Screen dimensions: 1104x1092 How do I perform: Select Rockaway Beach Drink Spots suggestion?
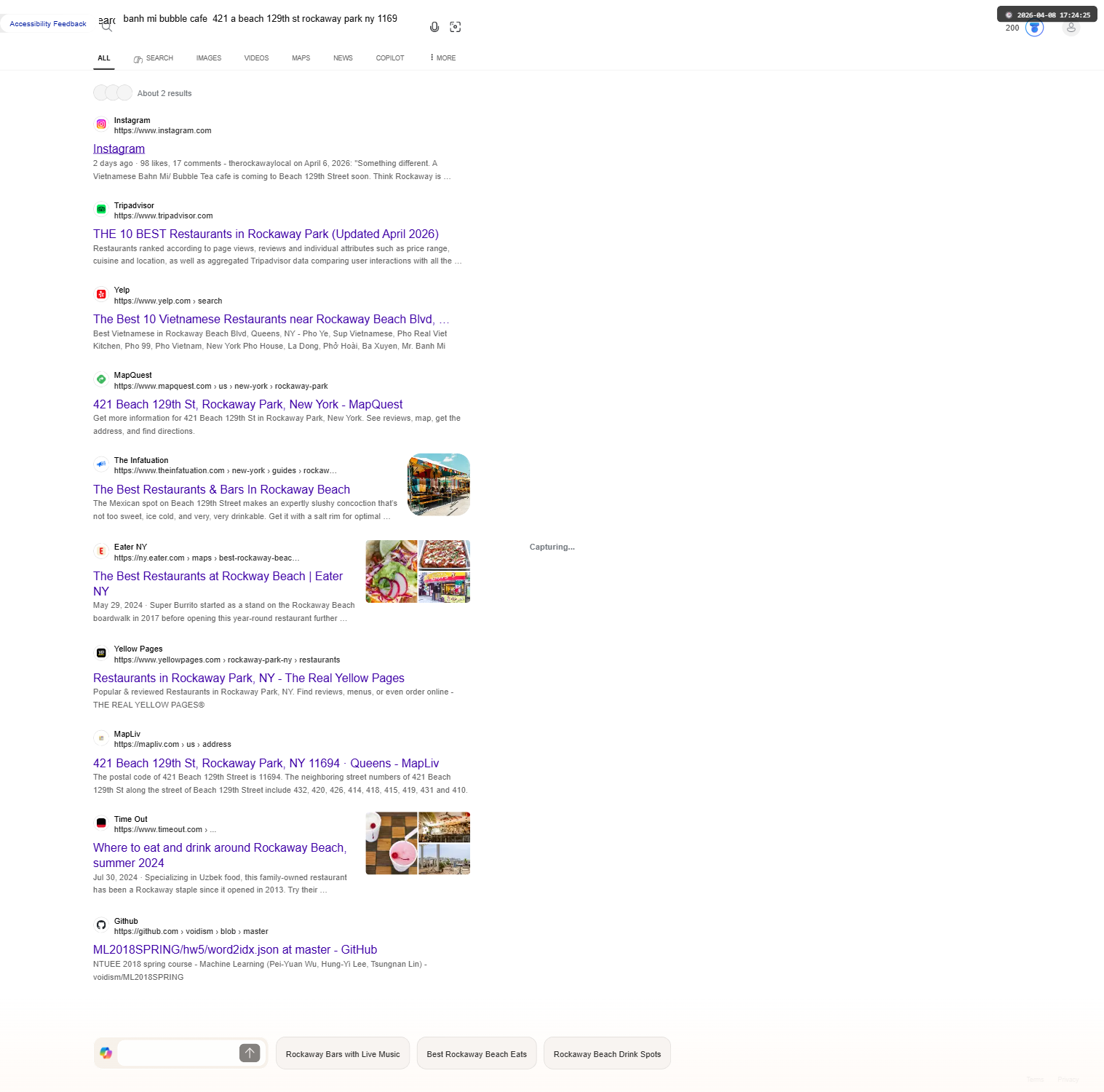[607, 1053]
